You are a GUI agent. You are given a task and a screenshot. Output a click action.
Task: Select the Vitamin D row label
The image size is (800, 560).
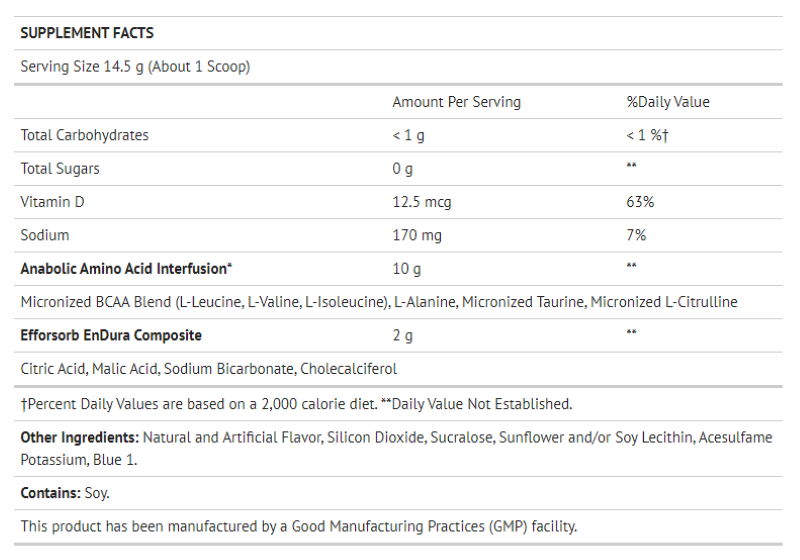click(x=52, y=202)
